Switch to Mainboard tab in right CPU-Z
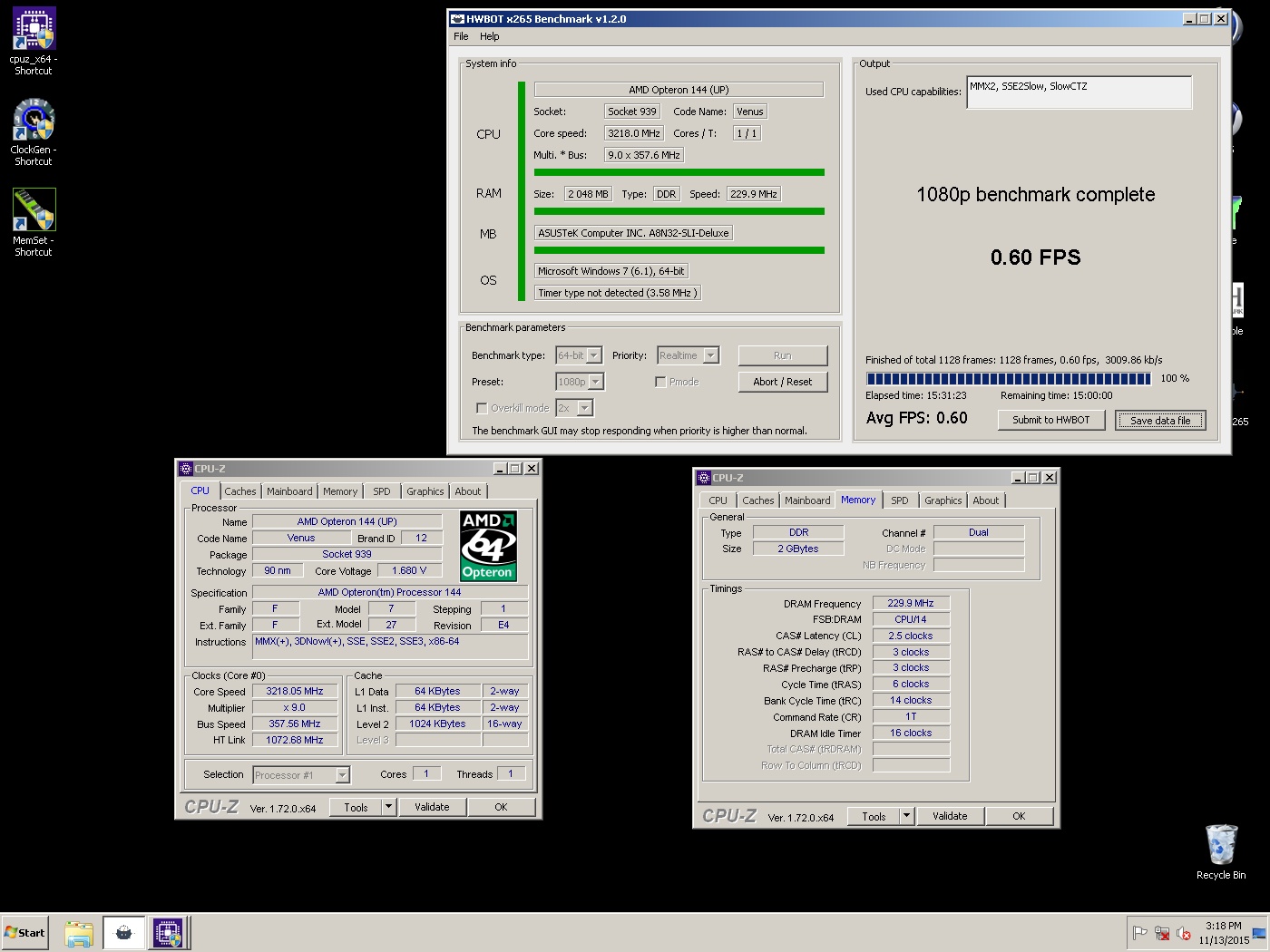 tap(807, 500)
